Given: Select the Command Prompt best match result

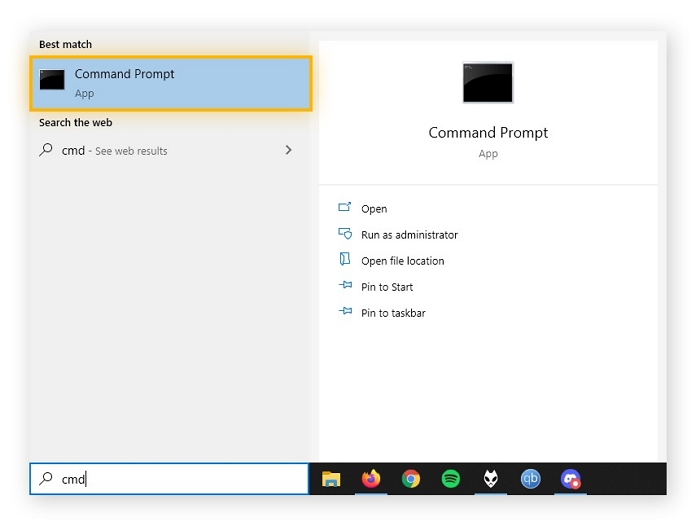Looking at the screenshot, I should tap(171, 83).
